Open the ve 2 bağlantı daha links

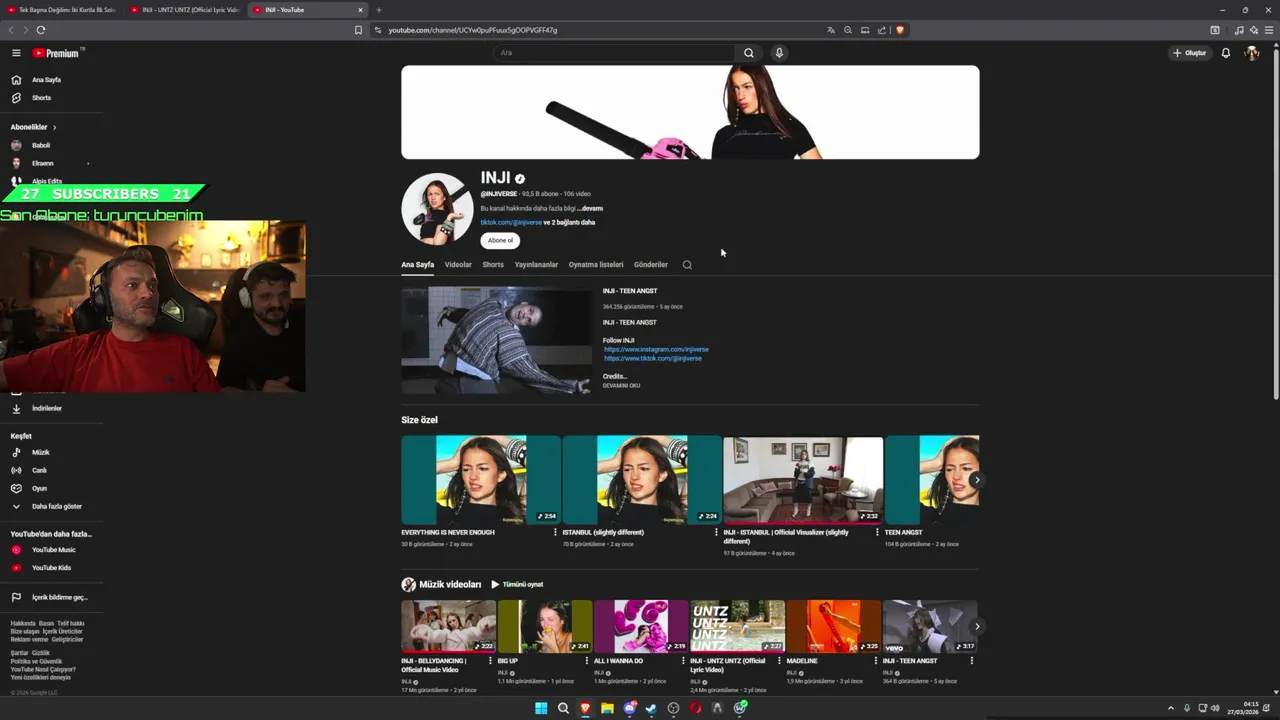569,222
